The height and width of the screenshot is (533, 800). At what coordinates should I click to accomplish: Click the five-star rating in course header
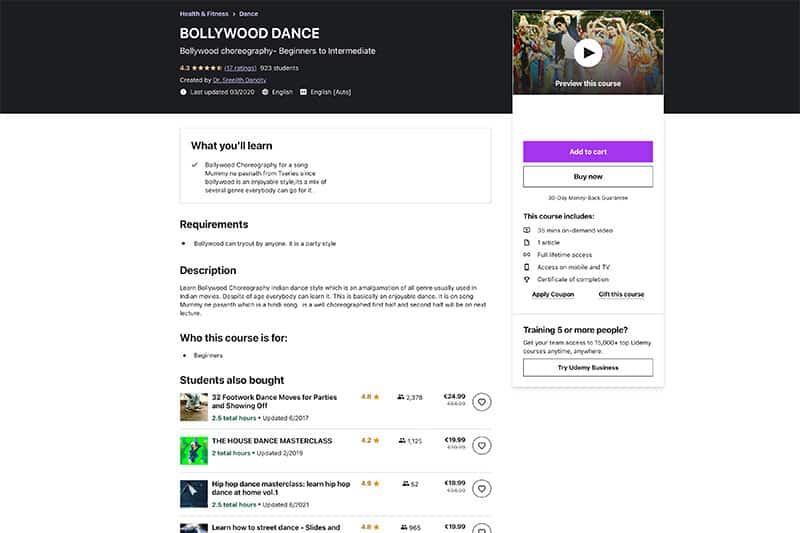tap(207, 68)
